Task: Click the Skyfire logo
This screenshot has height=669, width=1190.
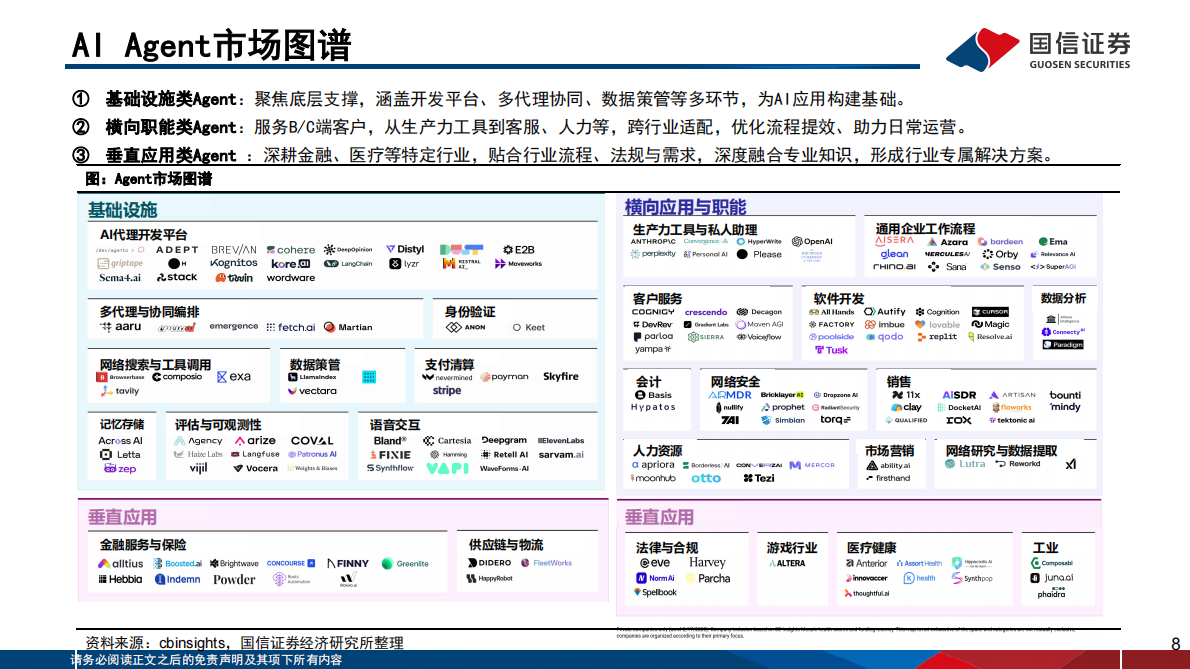Action: 561,376
